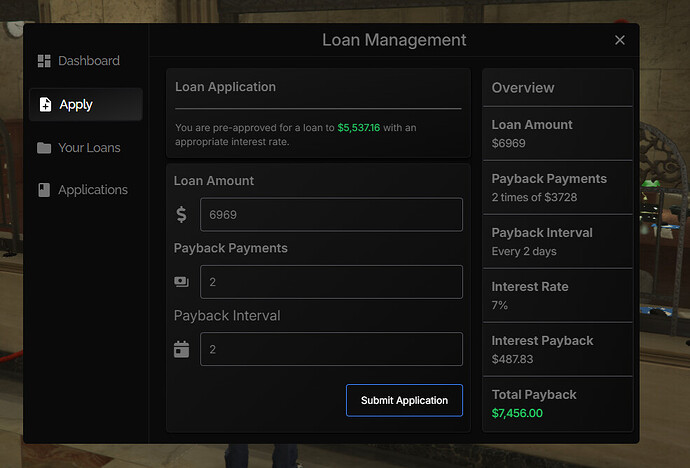Click the dollar sign icon
The image size is (690, 468).
(181, 215)
